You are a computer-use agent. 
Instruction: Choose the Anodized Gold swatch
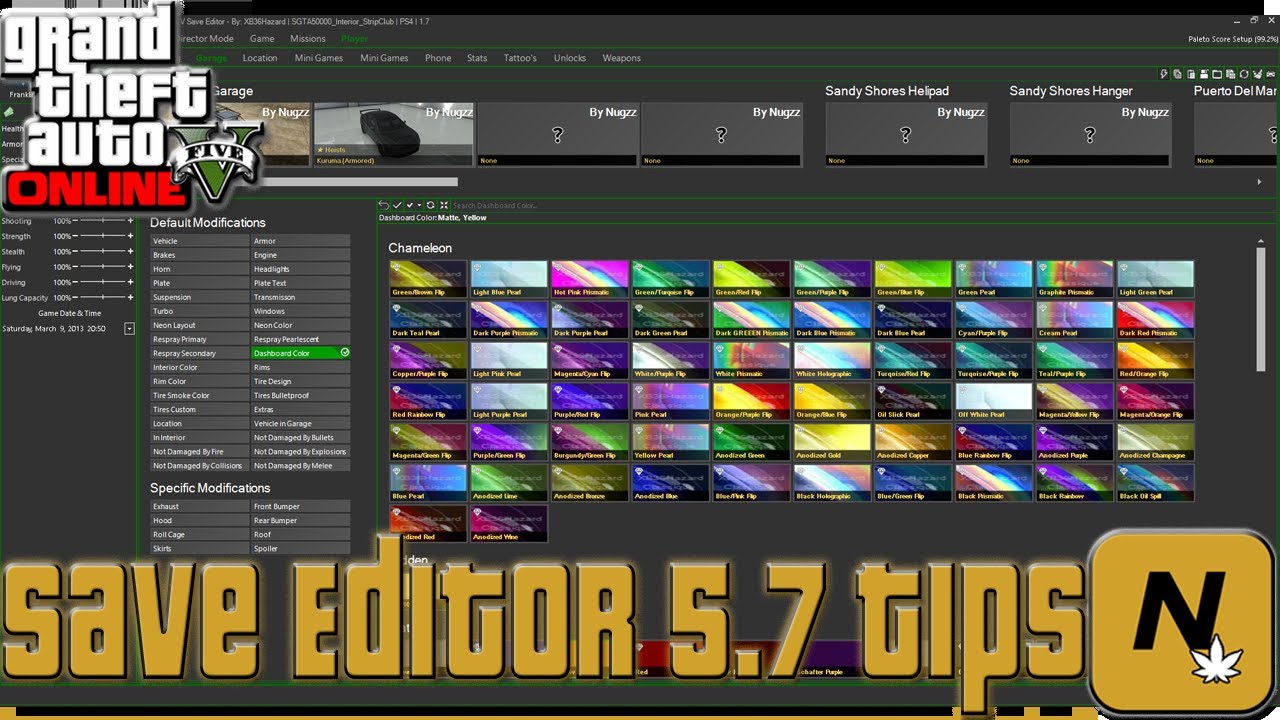coord(832,442)
